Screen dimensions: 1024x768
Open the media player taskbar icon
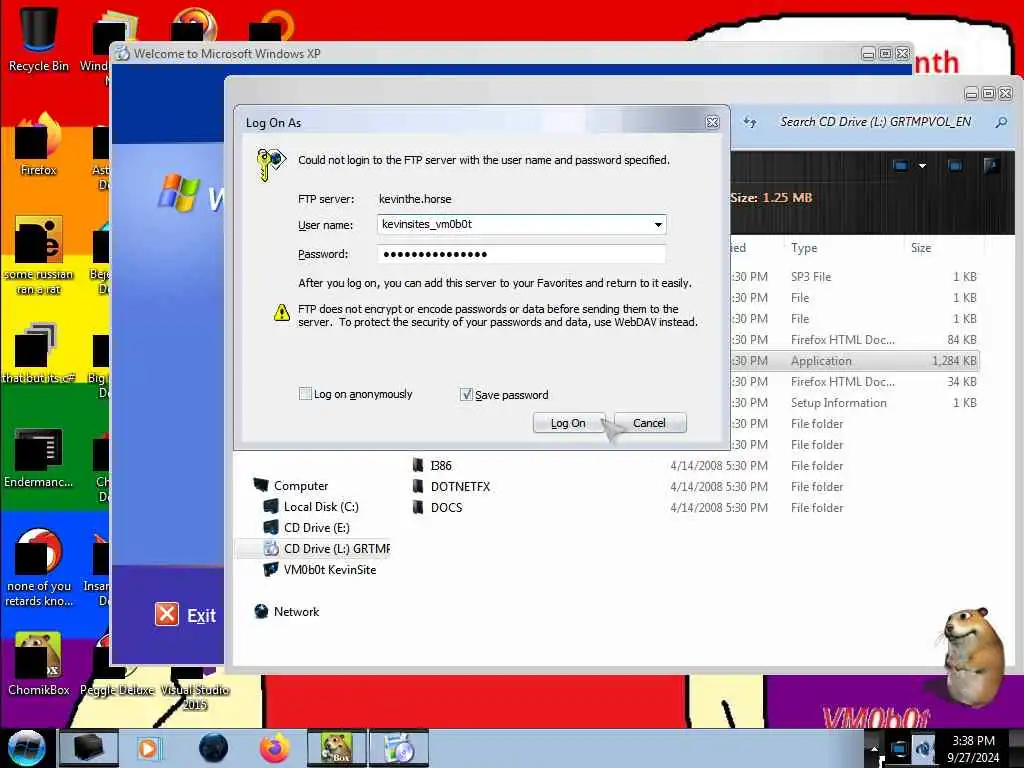point(148,748)
